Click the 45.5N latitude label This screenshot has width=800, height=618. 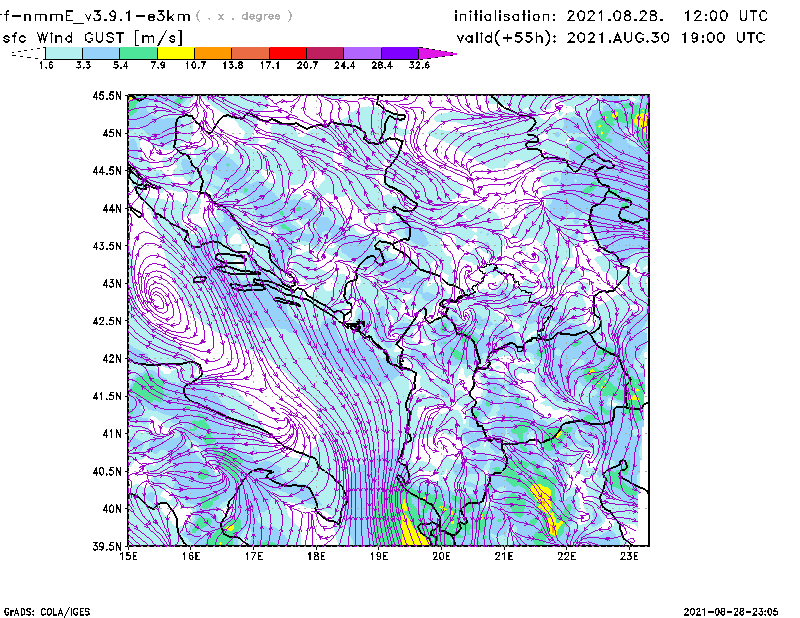[x=107, y=96]
